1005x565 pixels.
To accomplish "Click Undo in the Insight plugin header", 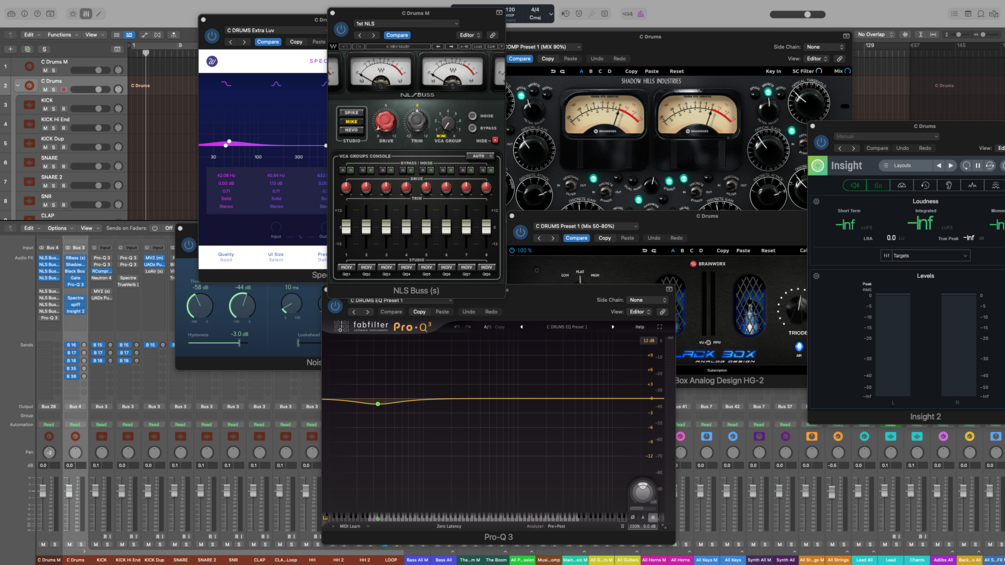I will click(x=902, y=148).
